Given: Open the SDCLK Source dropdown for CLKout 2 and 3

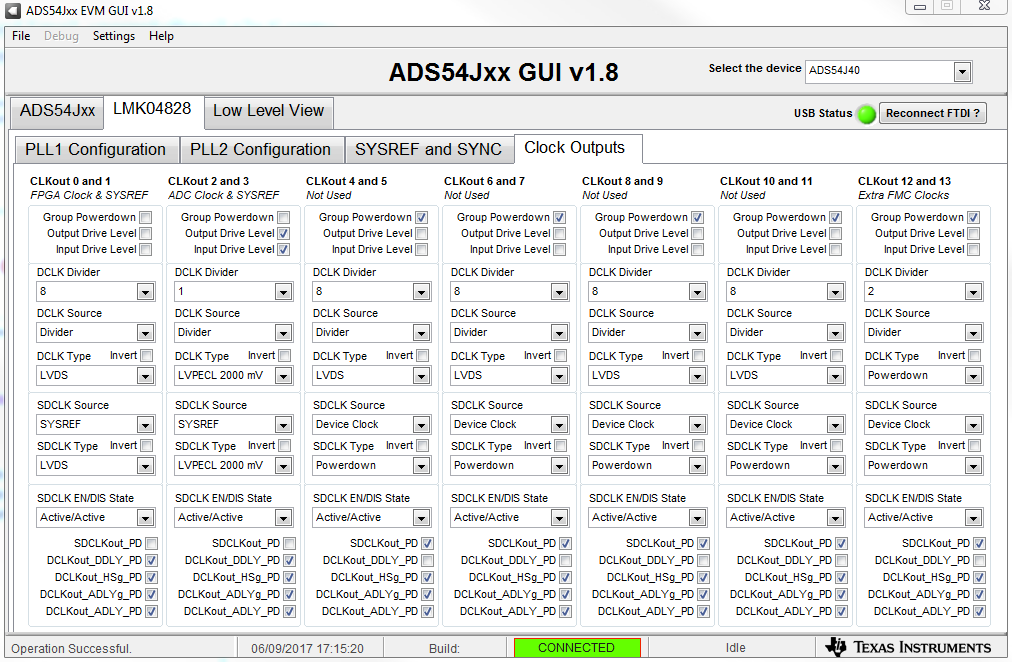Looking at the screenshot, I should (x=283, y=424).
